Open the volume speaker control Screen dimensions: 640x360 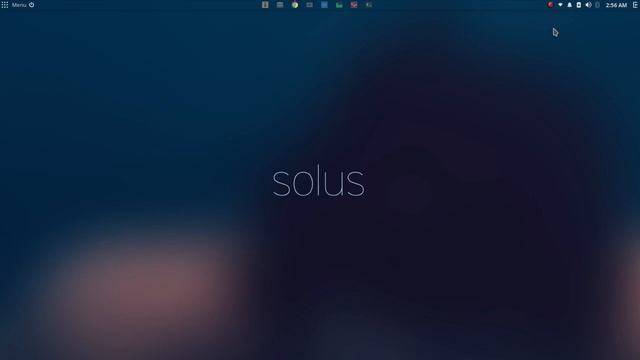pos(588,5)
